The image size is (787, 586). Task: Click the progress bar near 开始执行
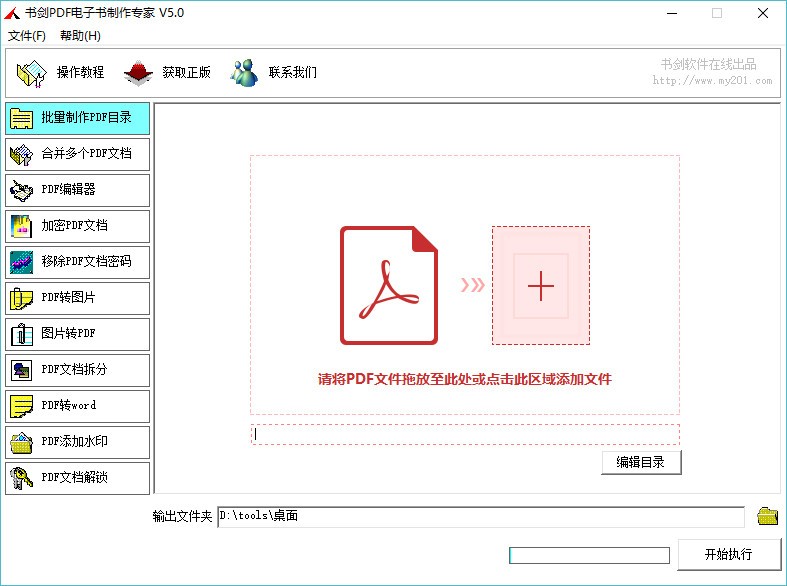coord(589,555)
